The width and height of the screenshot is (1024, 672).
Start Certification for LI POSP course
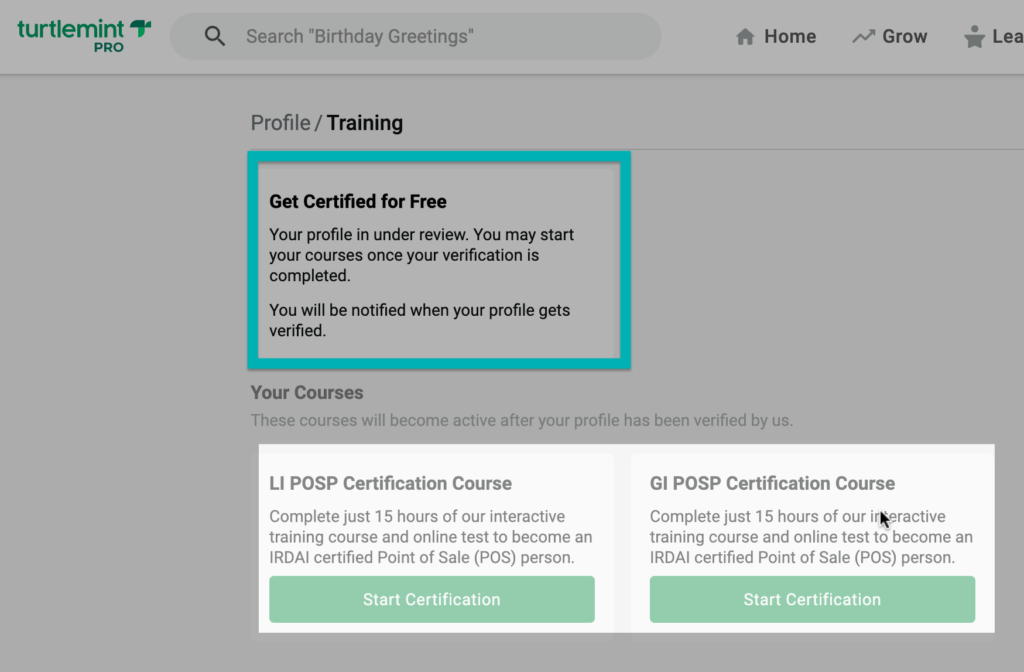click(432, 599)
